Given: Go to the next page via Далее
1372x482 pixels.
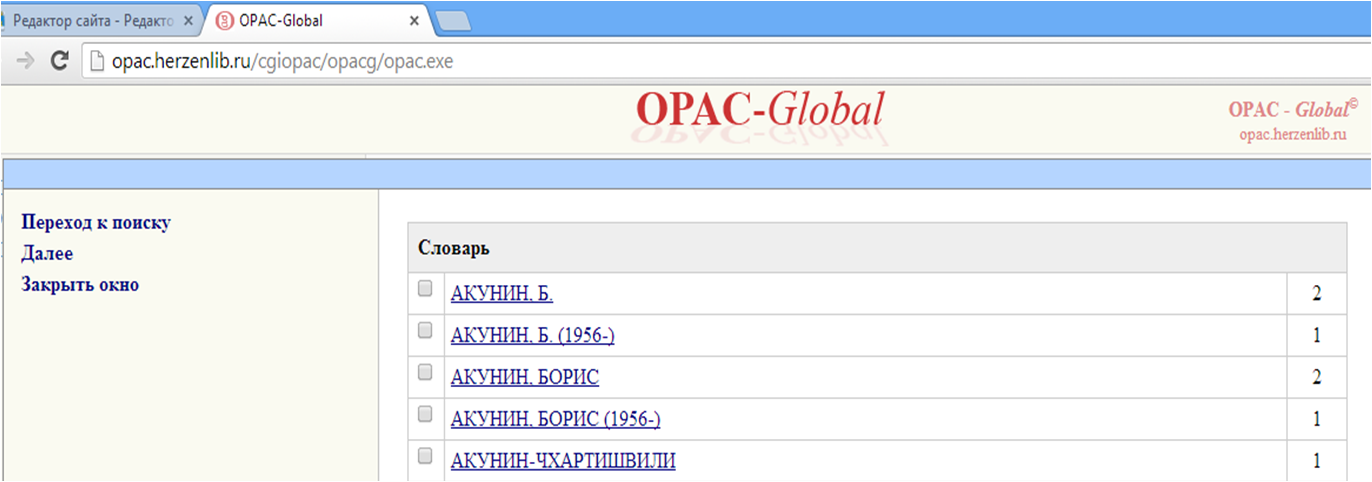Looking at the screenshot, I should pyautogui.click(x=47, y=254).
